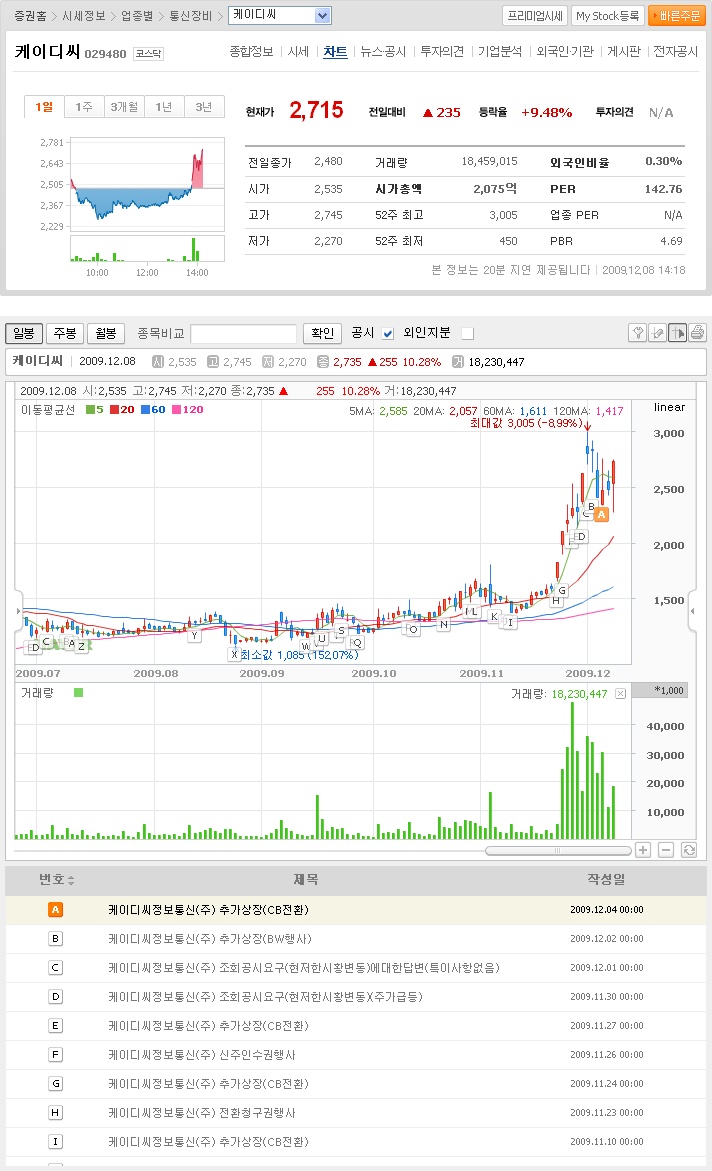Screen dimensions: 712x1171
Task: Click I badge in disclosure list
Action: point(55,1142)
